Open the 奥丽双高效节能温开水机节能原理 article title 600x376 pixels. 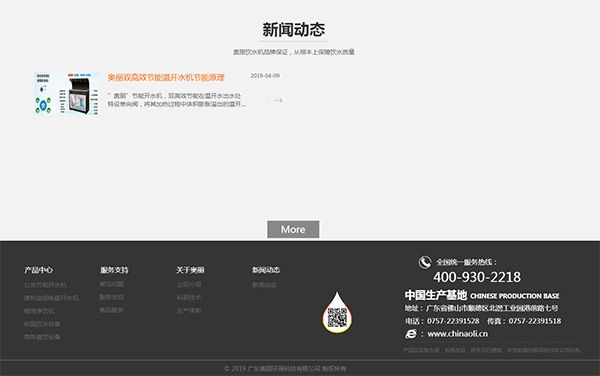(x=166, y=78)
